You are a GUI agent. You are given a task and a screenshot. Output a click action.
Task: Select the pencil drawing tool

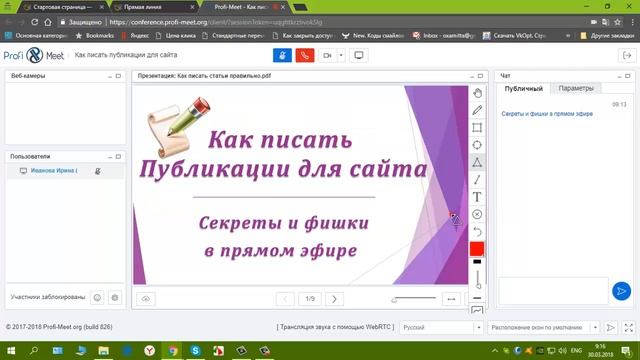point(477,110)
